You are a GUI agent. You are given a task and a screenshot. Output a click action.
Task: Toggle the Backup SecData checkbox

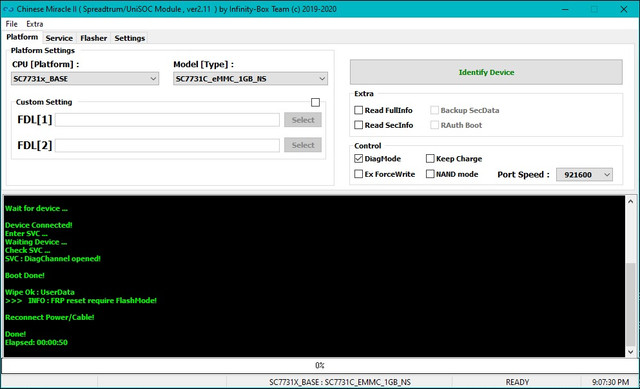coord(435,110)
